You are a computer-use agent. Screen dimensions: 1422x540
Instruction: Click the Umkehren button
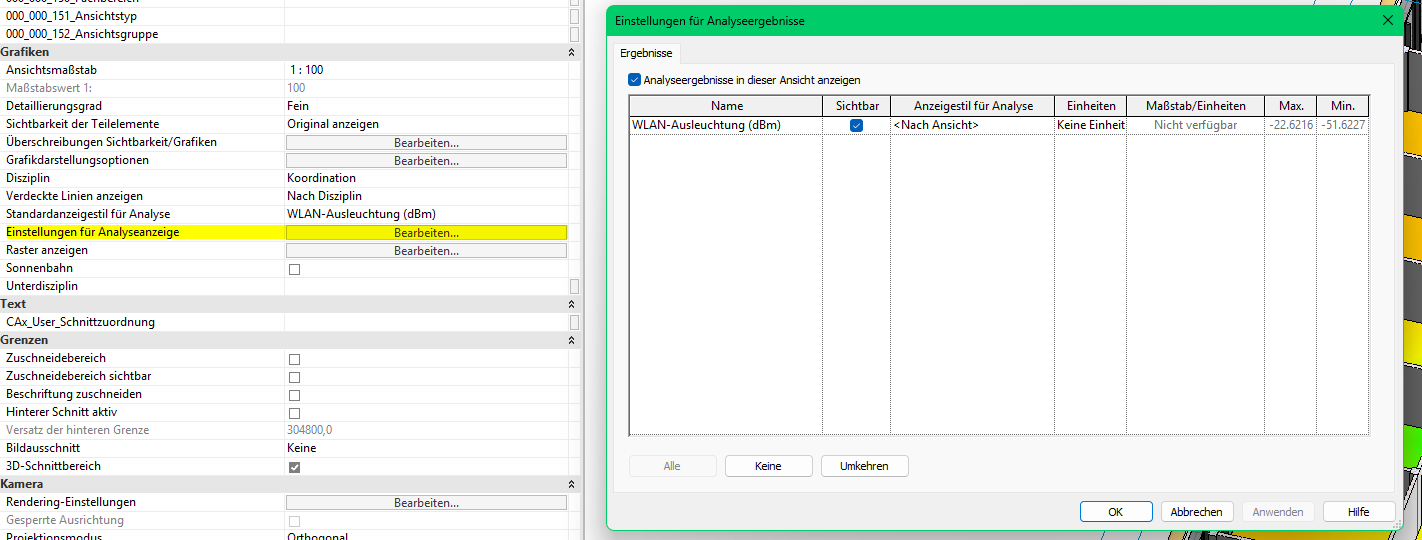[864, 466]
